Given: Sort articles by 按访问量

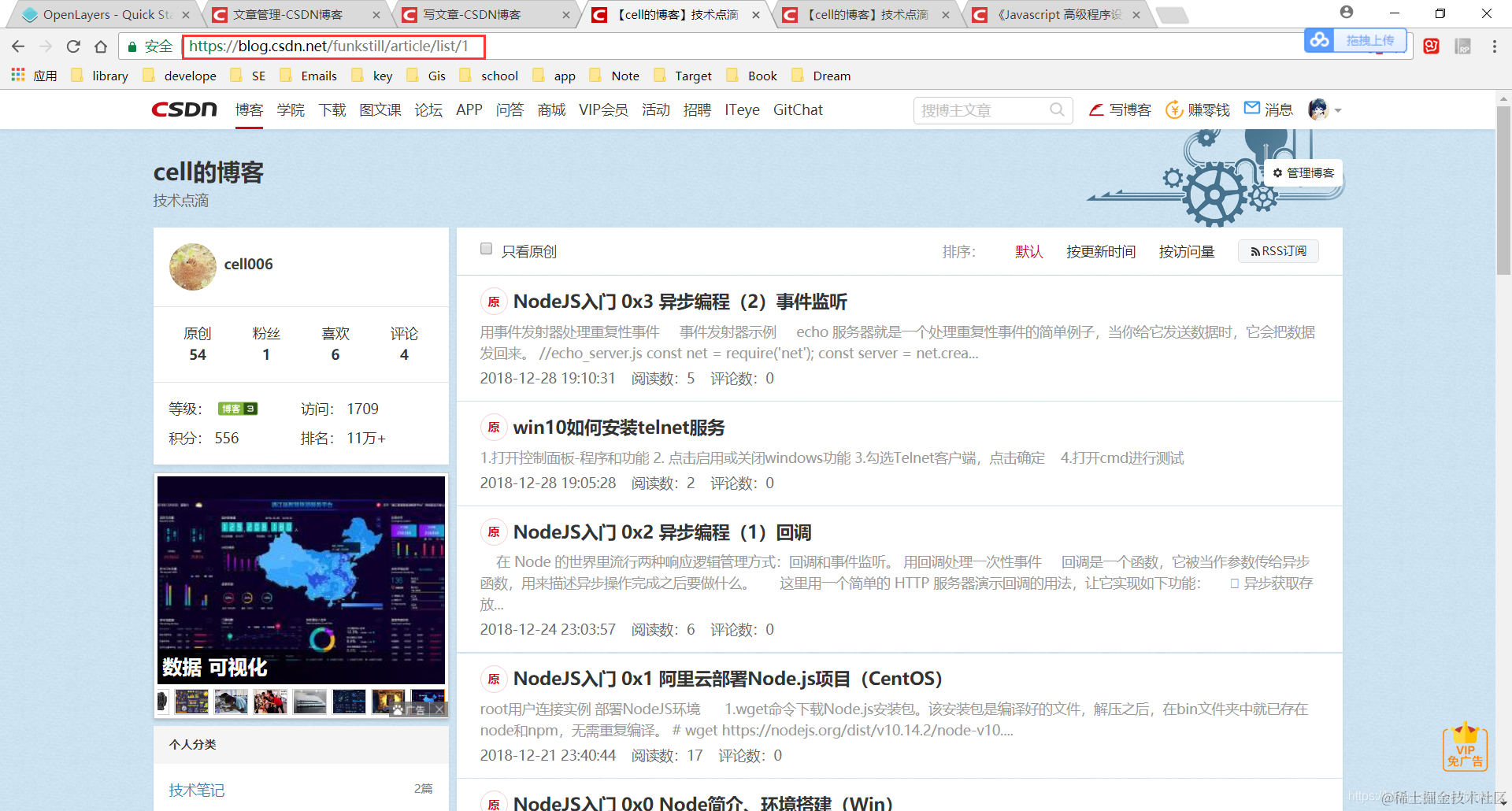Looking at the screenshot, I should [1187, 251].
